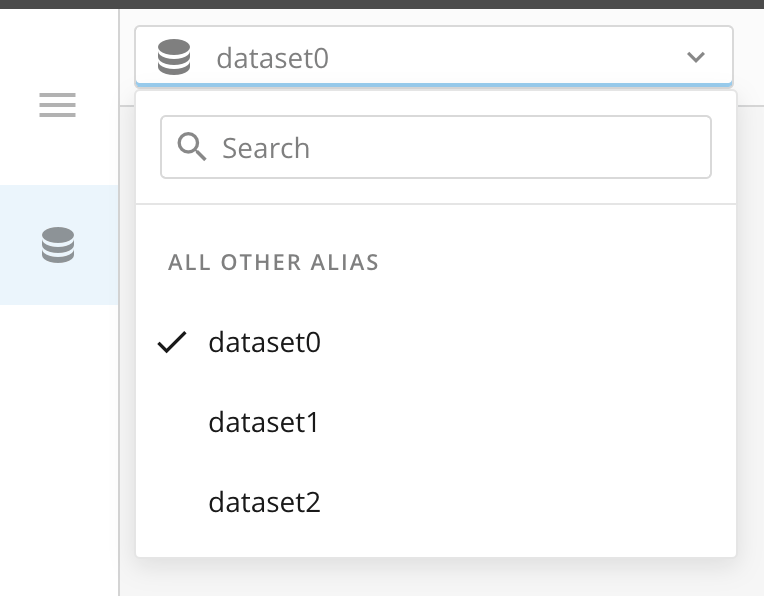
Task: Click the dataset0 label in the selector box
Action: click(x=272, y=58)
